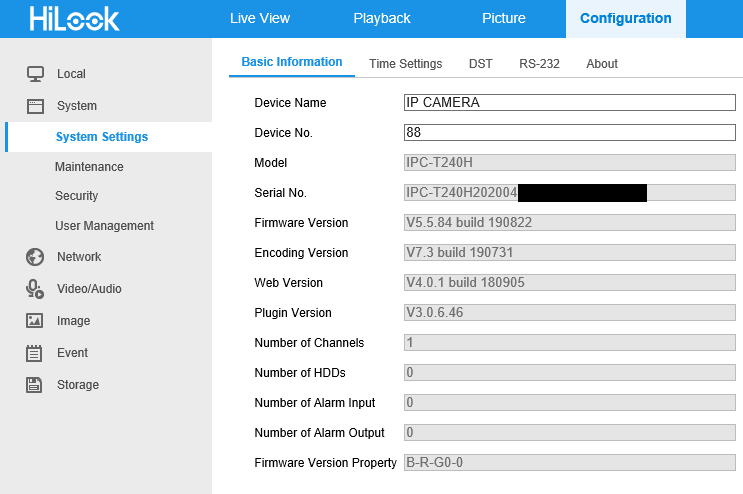Viewport: 743px width, 494px height.
Task: Open the Live View tab
Action: point(260,18)
